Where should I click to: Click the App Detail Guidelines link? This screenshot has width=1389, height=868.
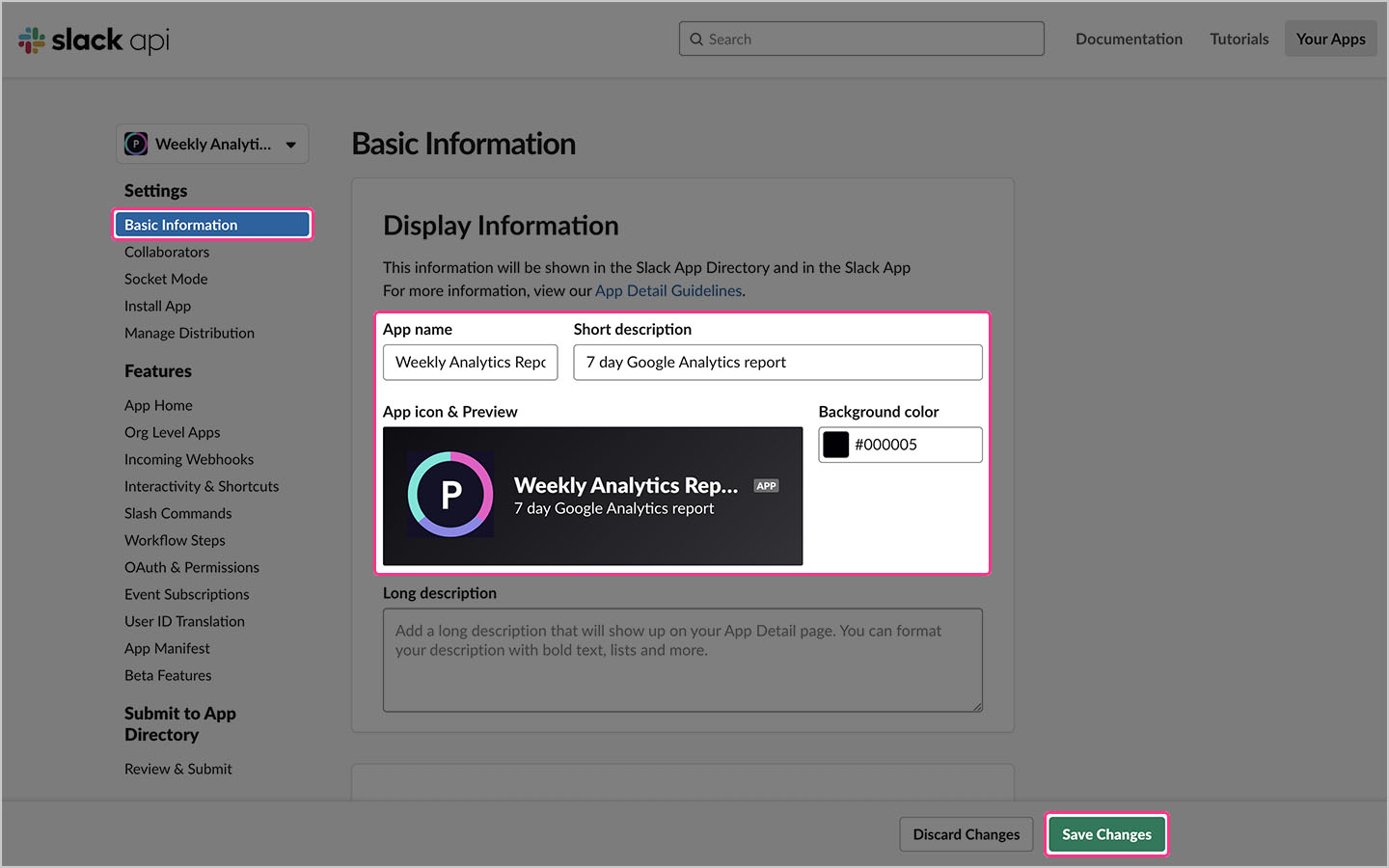[x=667, y=290]
